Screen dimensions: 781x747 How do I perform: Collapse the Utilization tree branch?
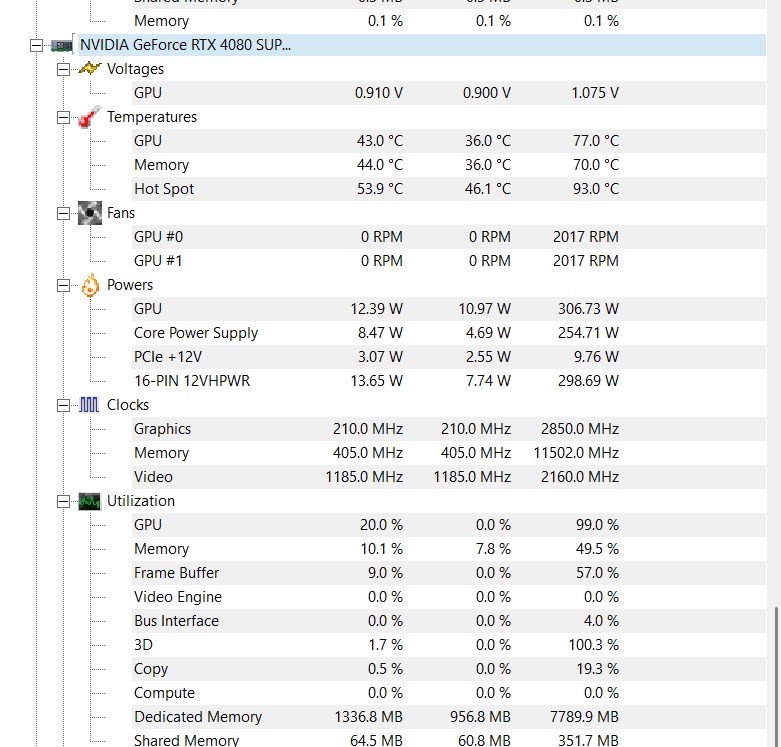pos(64,501)
